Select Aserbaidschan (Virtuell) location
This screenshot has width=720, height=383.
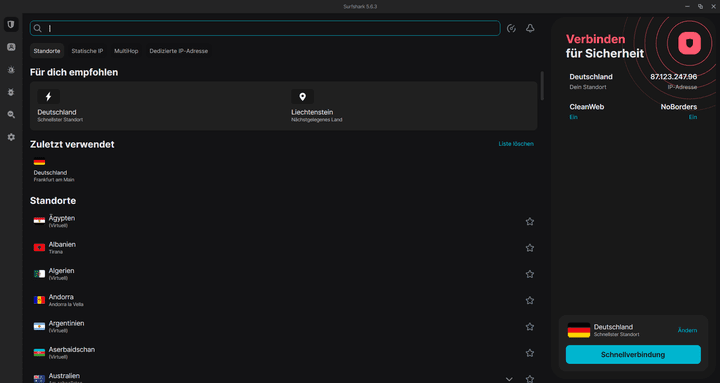[283, 352]
